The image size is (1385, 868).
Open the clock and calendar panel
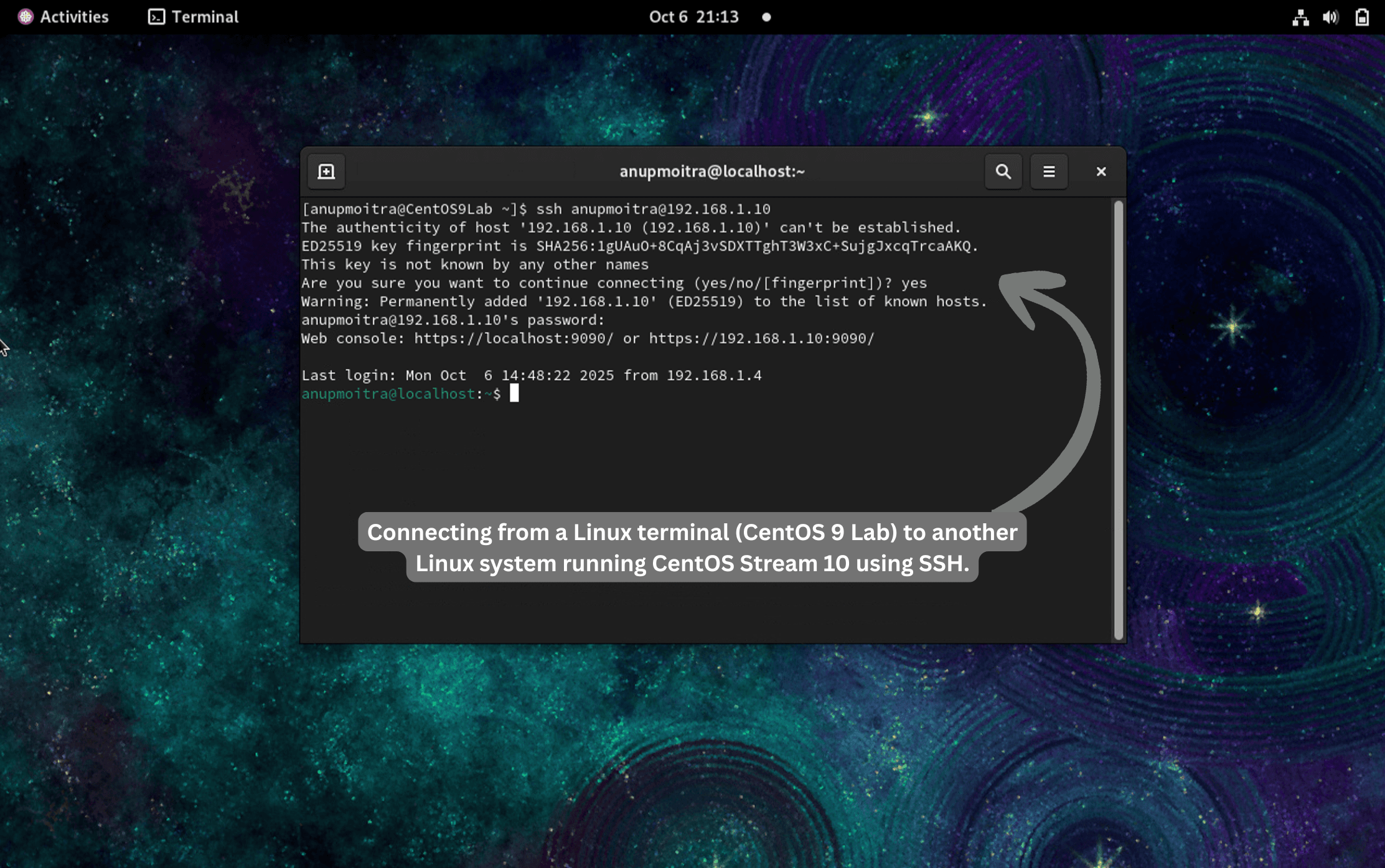point(693,17)
